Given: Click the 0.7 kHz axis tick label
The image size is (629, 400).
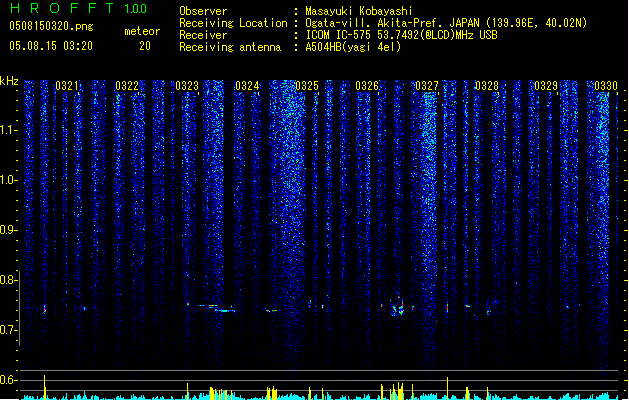Looking at the screenshot, I should point(8,330).
